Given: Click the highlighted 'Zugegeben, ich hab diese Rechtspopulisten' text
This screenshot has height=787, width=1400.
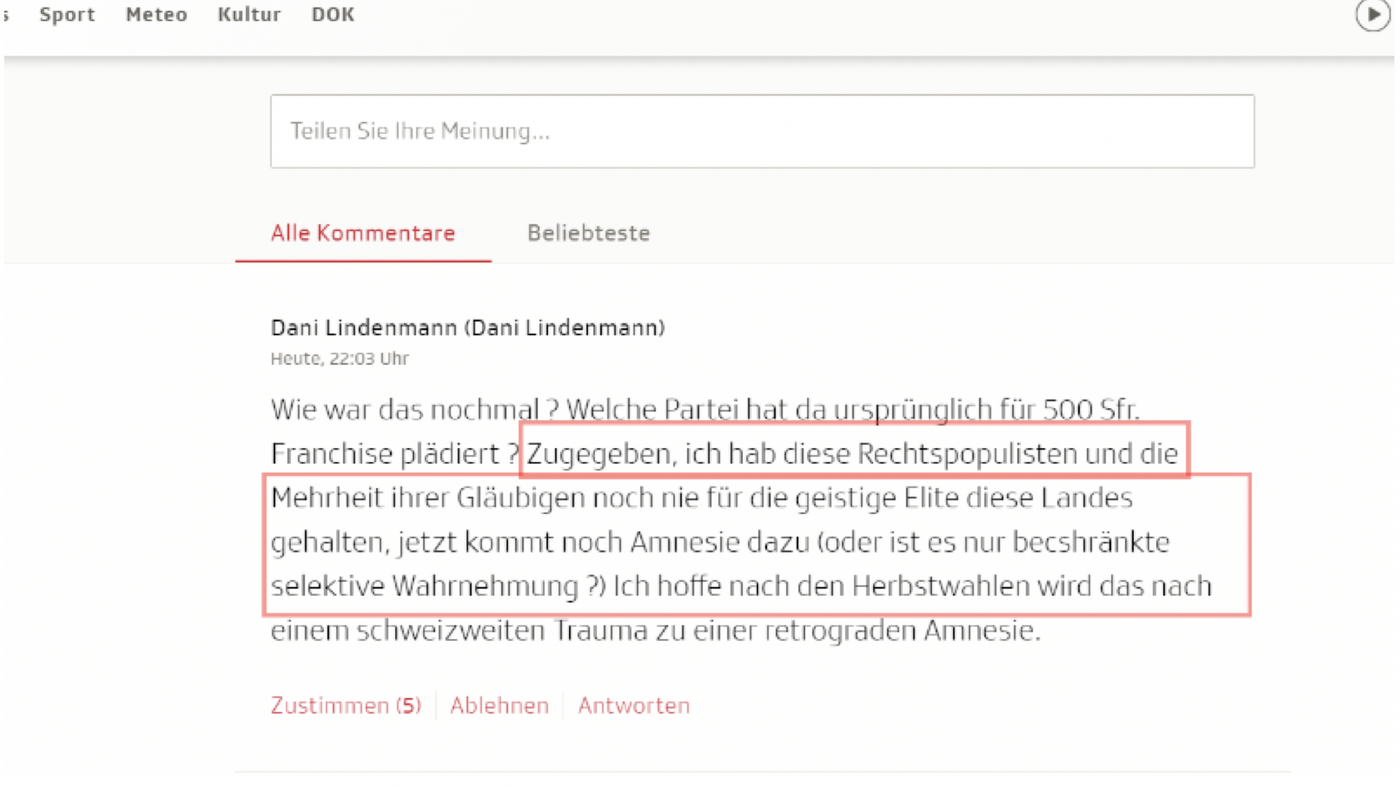Looking at the screenshot, I should coord(853,454).
